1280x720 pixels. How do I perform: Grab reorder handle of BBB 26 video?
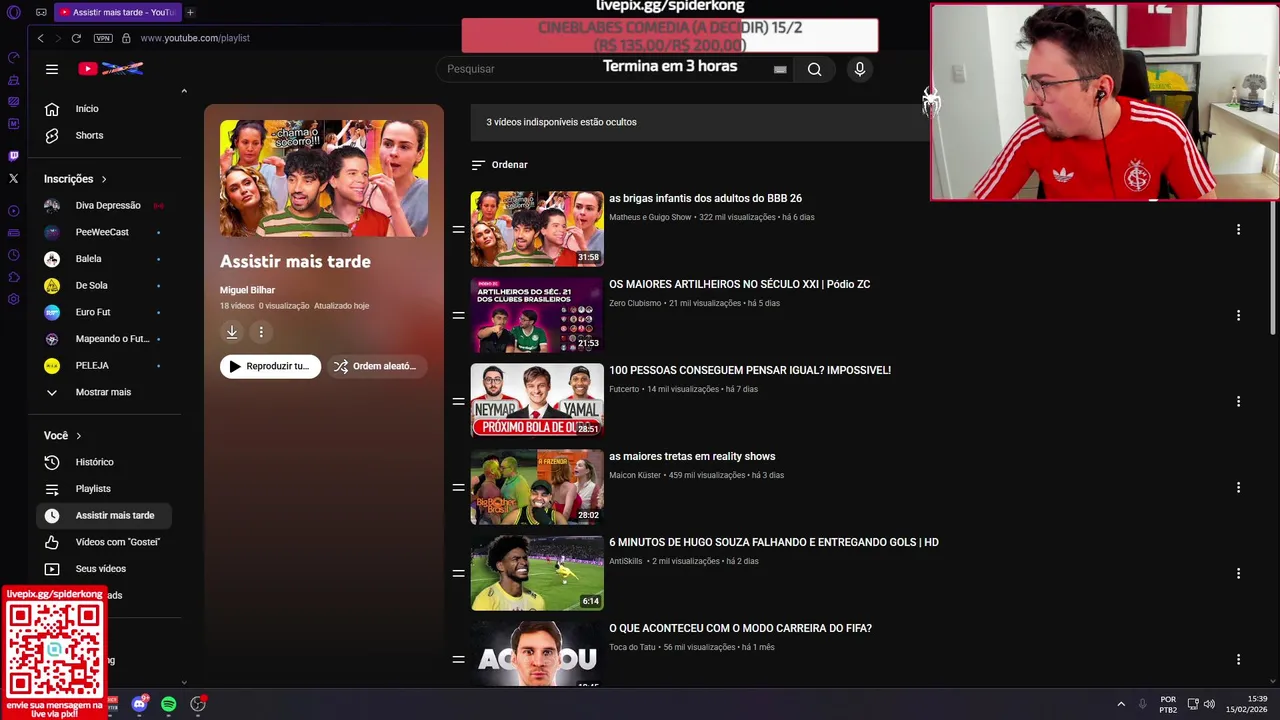(x=458, y=229)
